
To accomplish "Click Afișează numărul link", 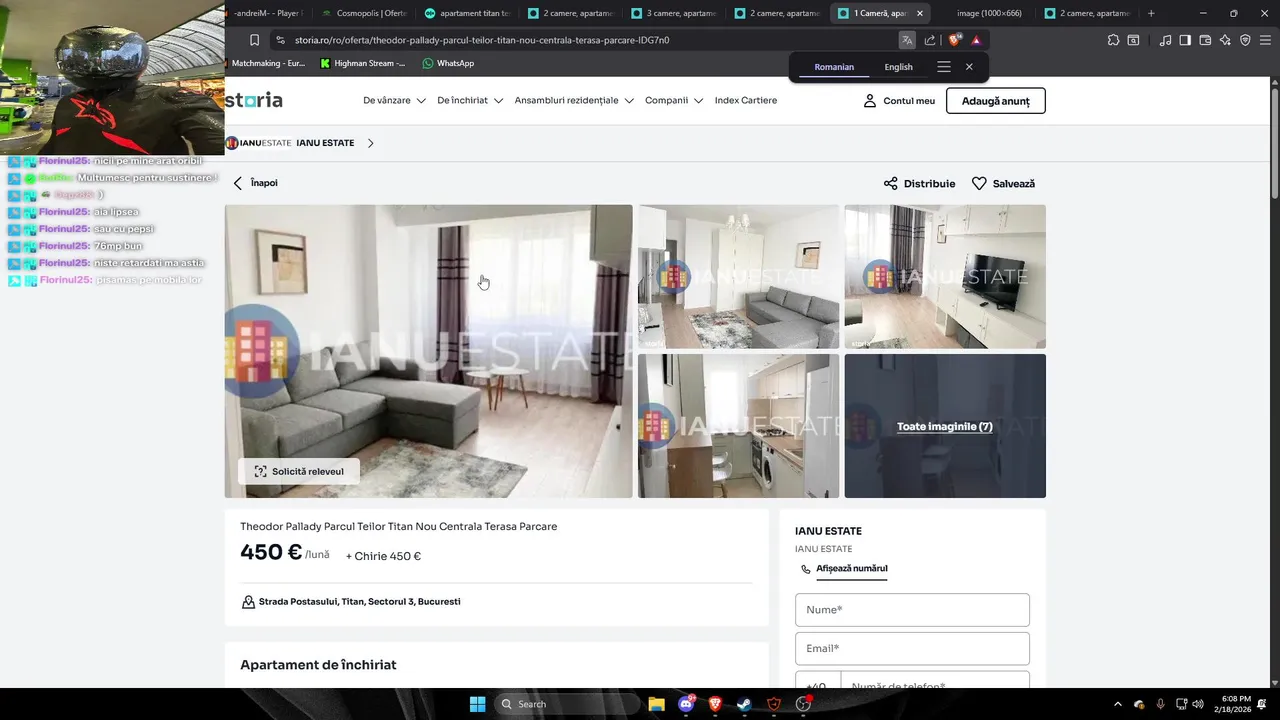I will tap(851, 569).
